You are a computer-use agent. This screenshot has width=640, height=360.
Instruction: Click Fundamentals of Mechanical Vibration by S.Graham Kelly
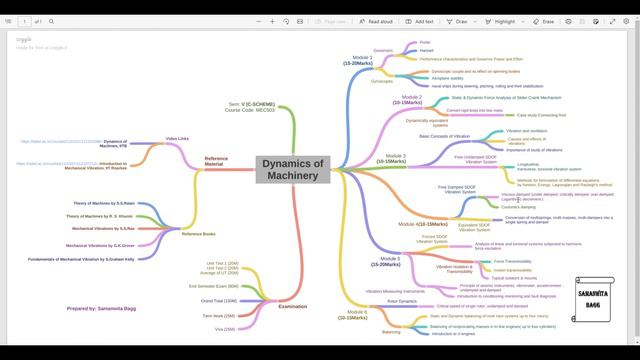tap(81, 259)
